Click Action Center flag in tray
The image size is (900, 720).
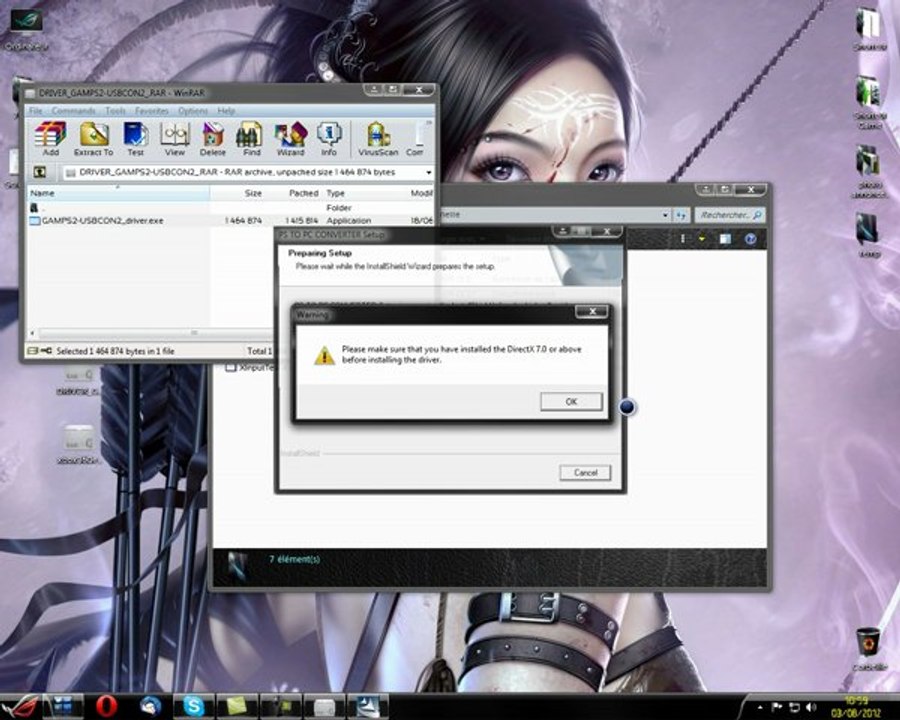[x=777, y=707]
